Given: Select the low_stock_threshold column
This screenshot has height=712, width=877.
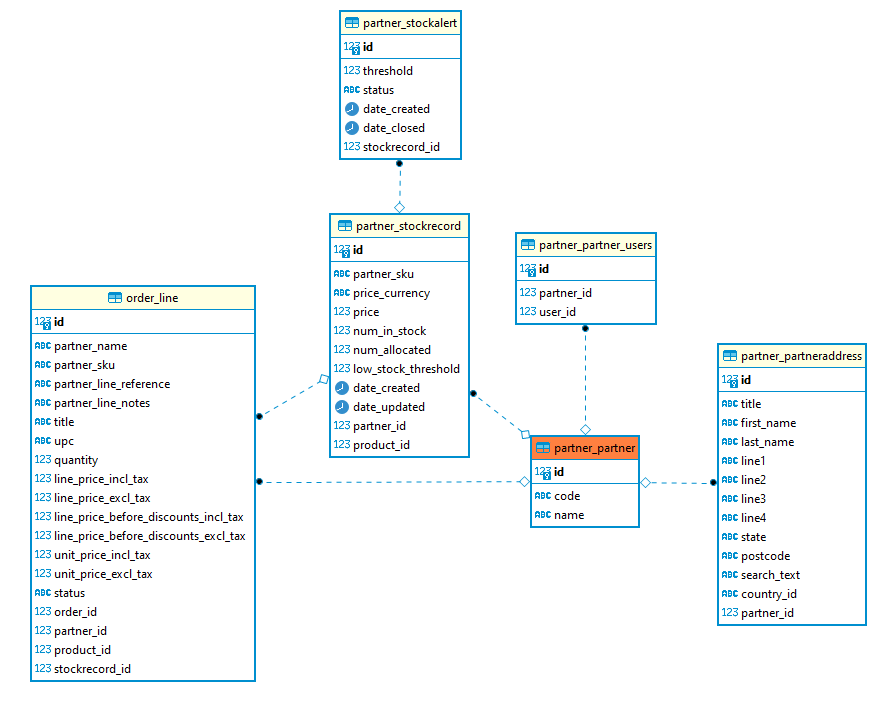Looking at the screenshot, I should 406,369.
